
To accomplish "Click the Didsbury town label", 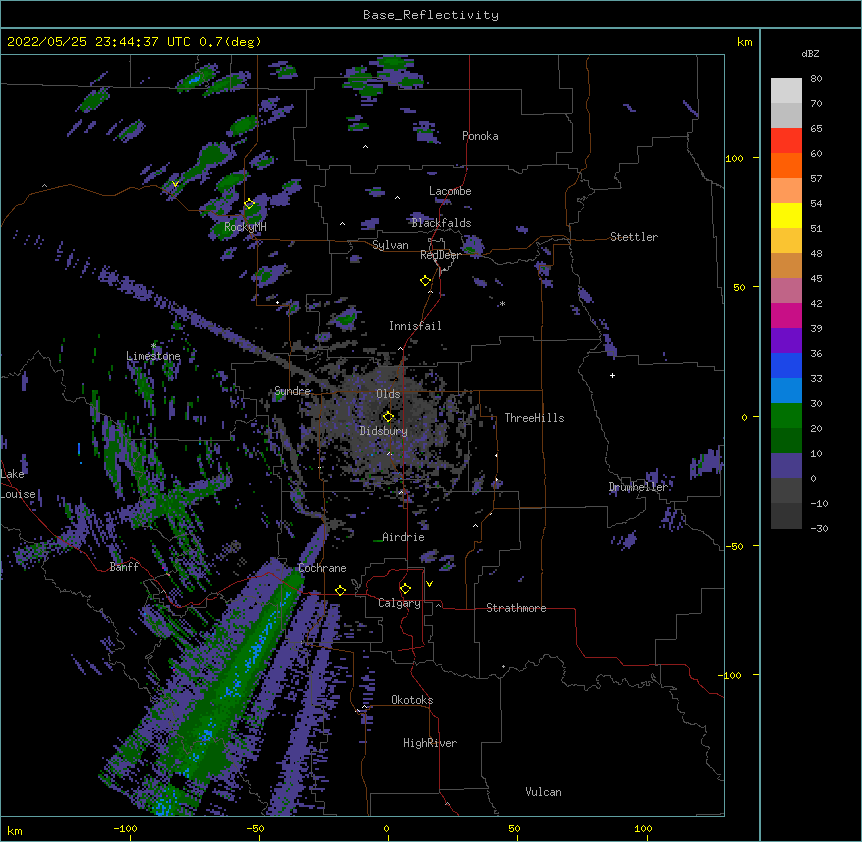I will [383, 431].
